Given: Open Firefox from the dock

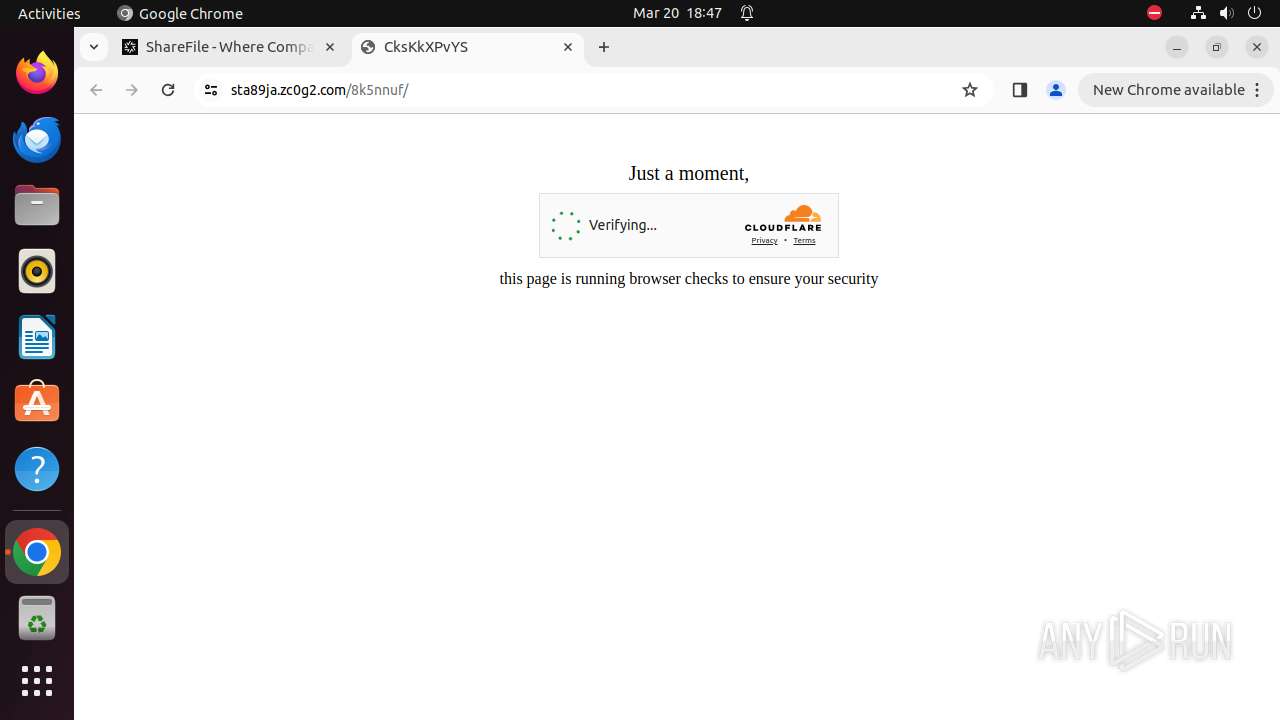Looking at the screenshot, I should (37, 73).
